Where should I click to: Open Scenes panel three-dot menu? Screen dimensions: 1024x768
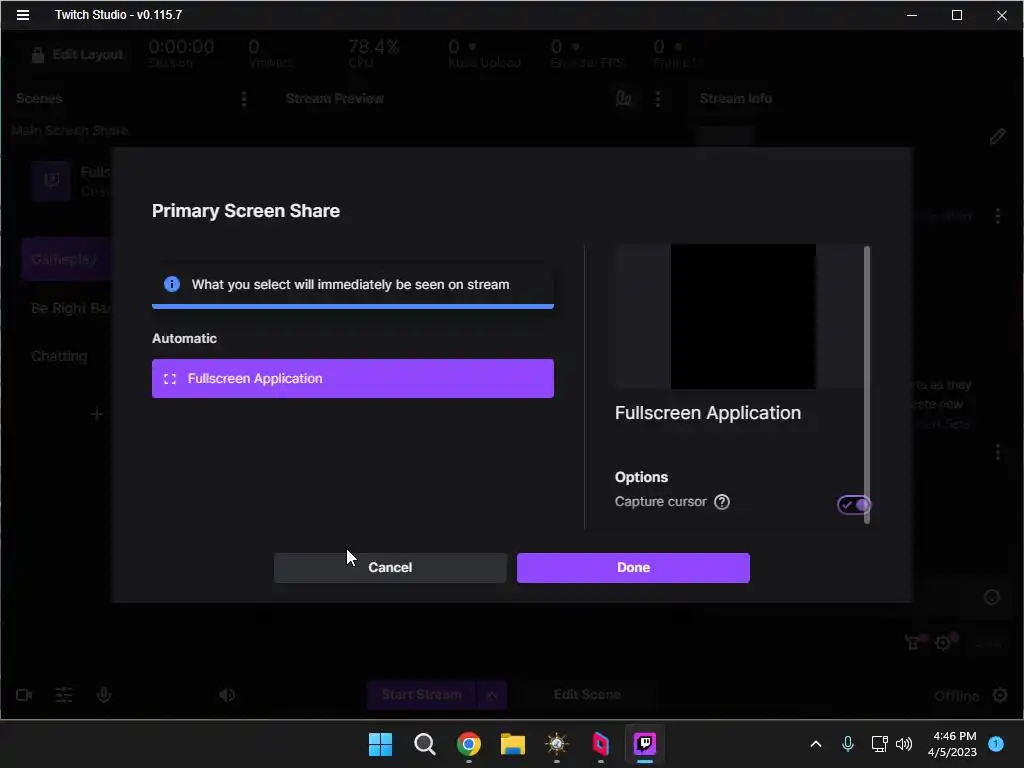244,99
